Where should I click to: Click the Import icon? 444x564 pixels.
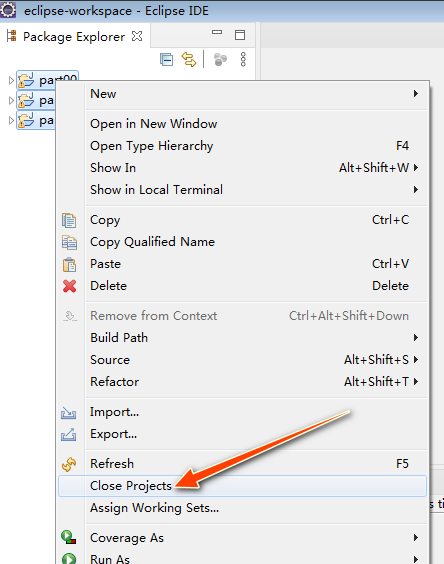point(68,413)
